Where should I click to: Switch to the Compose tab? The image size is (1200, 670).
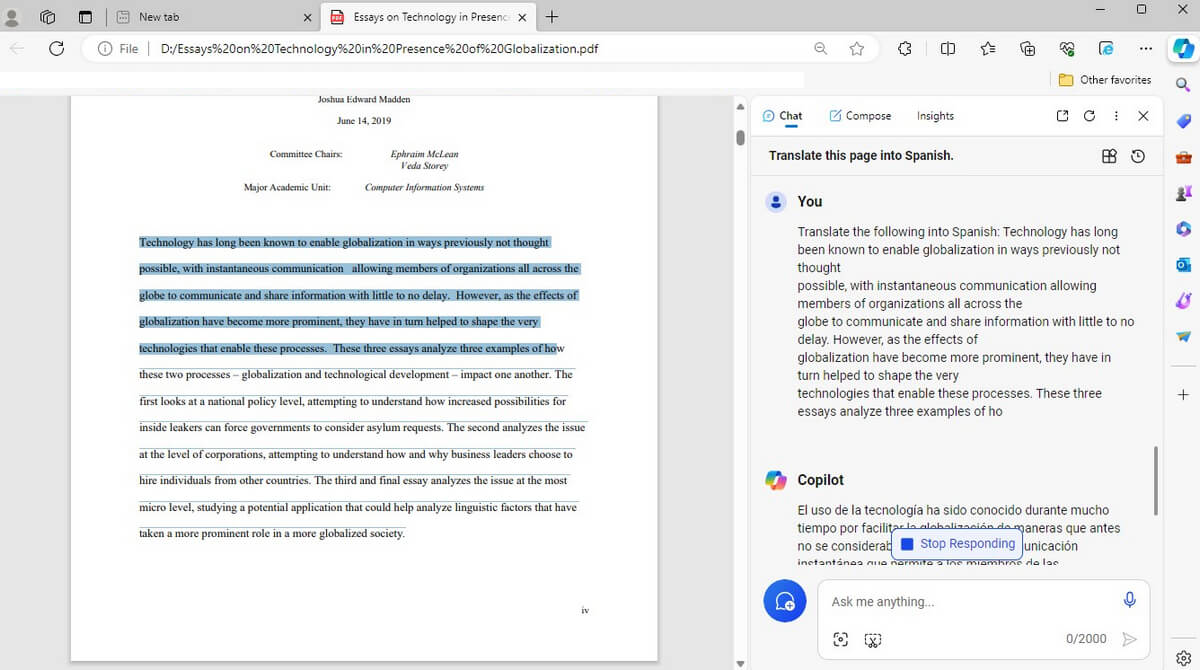pos(860,116)
